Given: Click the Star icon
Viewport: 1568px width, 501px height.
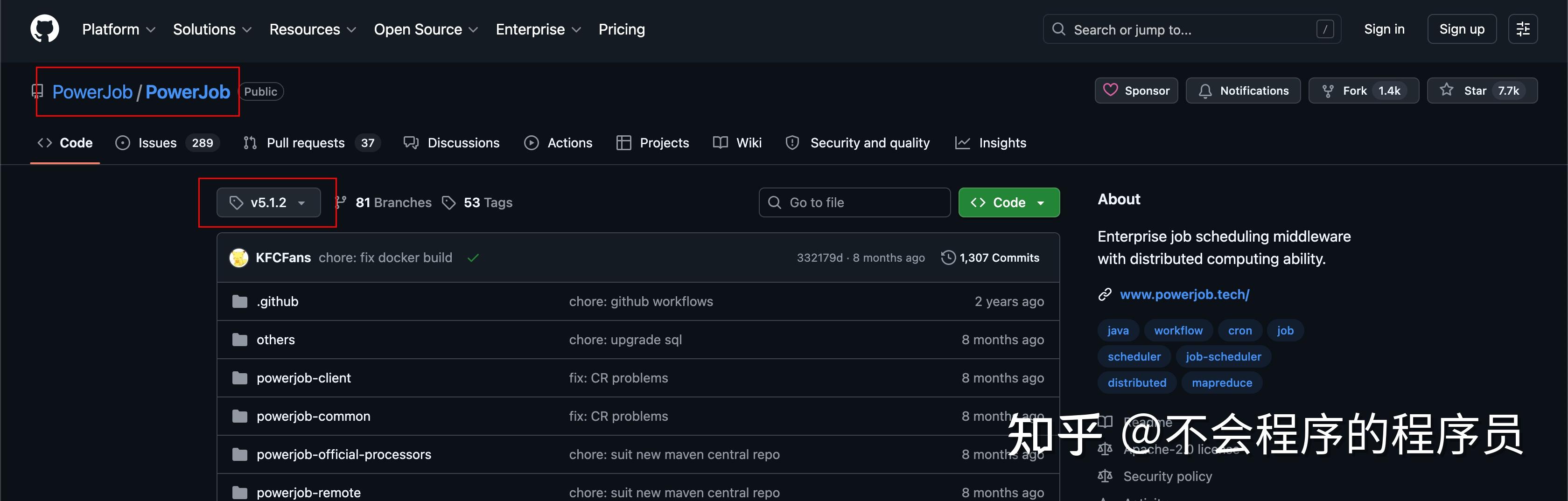Looking at the screenshot, I should (1446, 90).
